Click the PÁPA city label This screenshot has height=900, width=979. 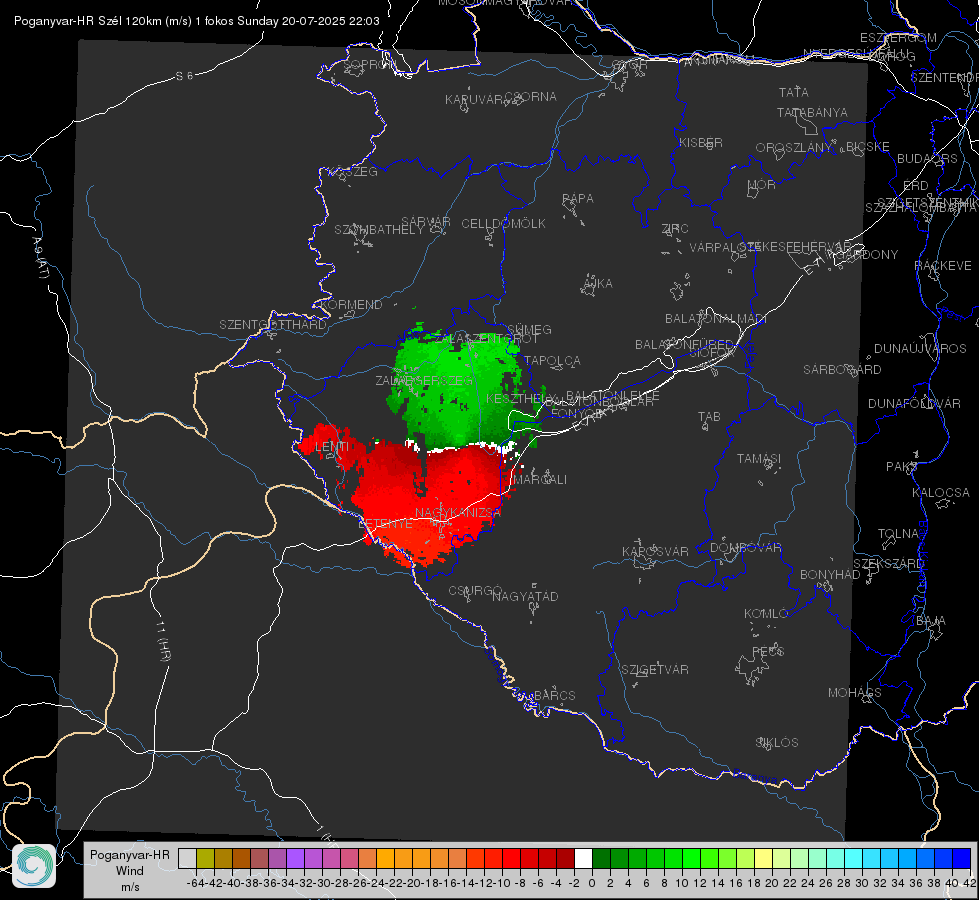(578, 199)
